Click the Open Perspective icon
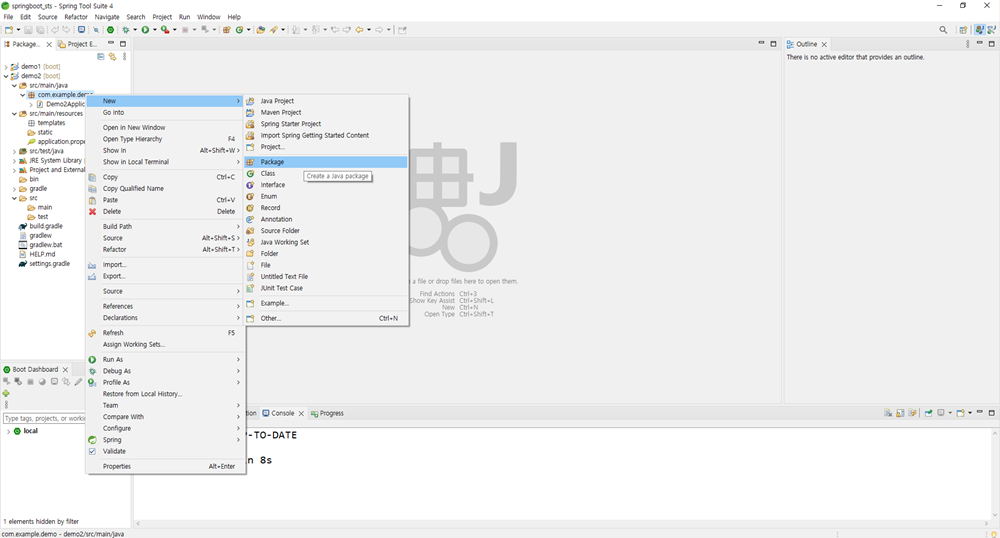Viewport: 1000px width, 538px height. coord(963,29)
